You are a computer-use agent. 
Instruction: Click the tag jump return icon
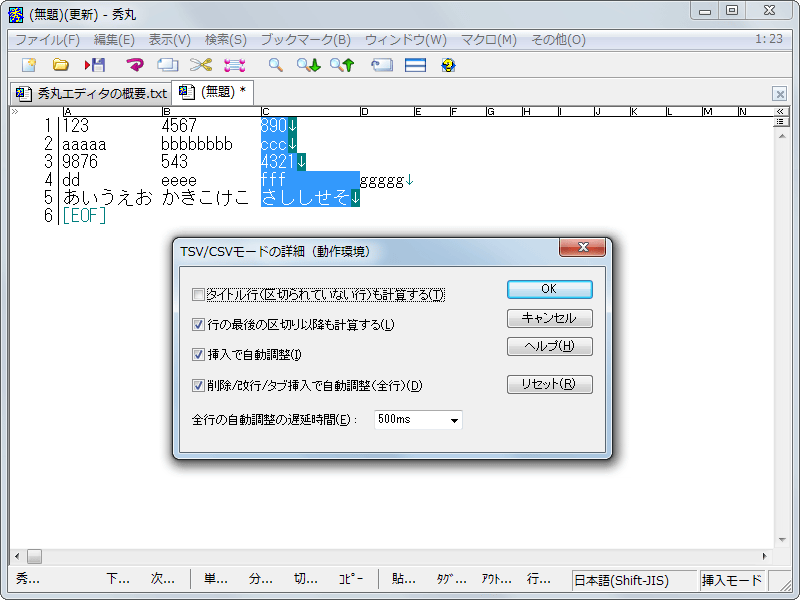[x=382, y=65]
